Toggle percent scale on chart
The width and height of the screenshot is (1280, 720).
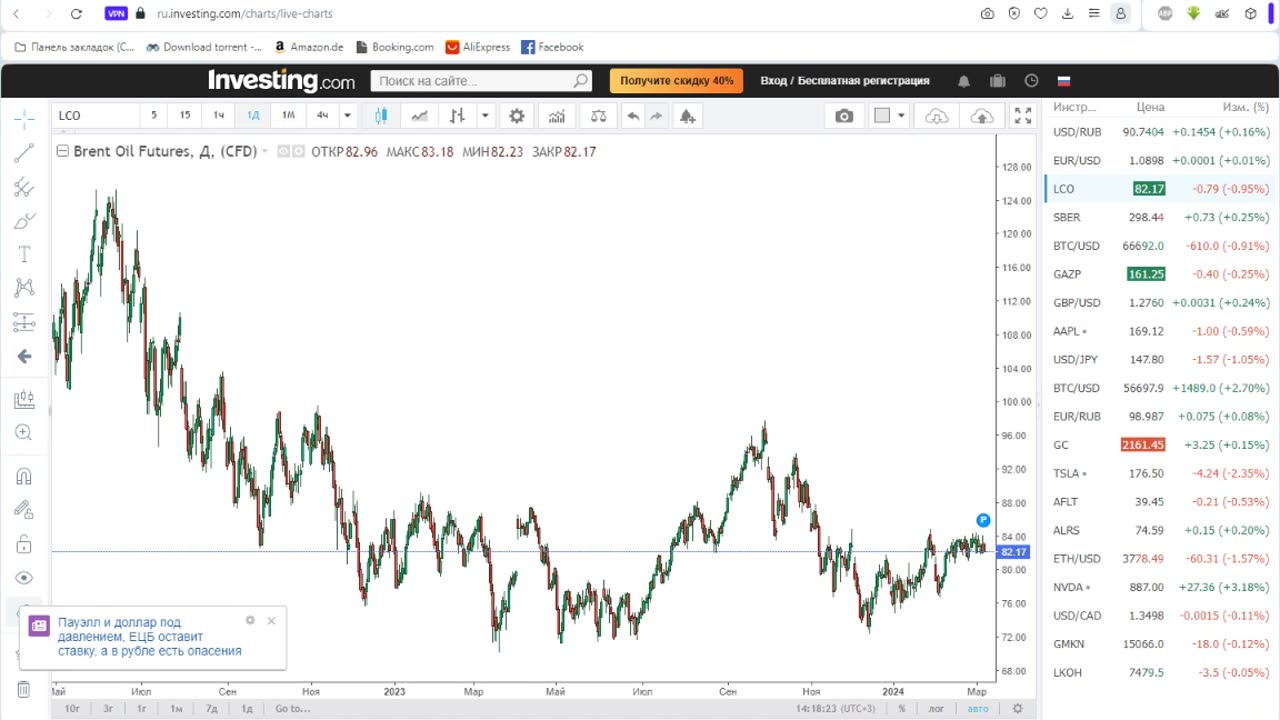point(902,709)
